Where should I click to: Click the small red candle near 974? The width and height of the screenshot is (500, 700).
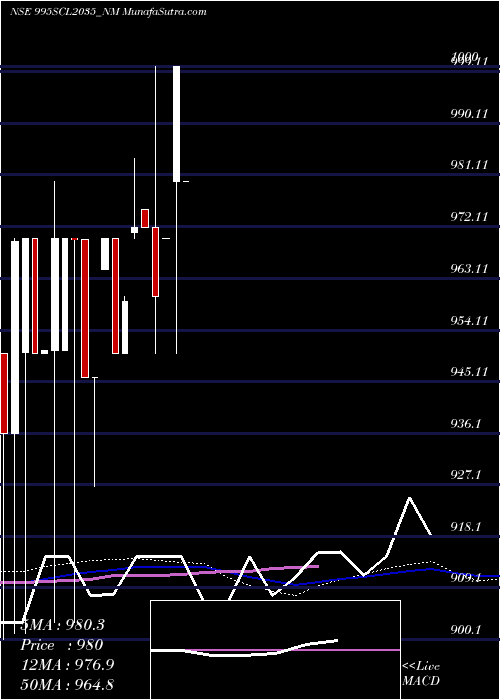click(x=145, y=218)
